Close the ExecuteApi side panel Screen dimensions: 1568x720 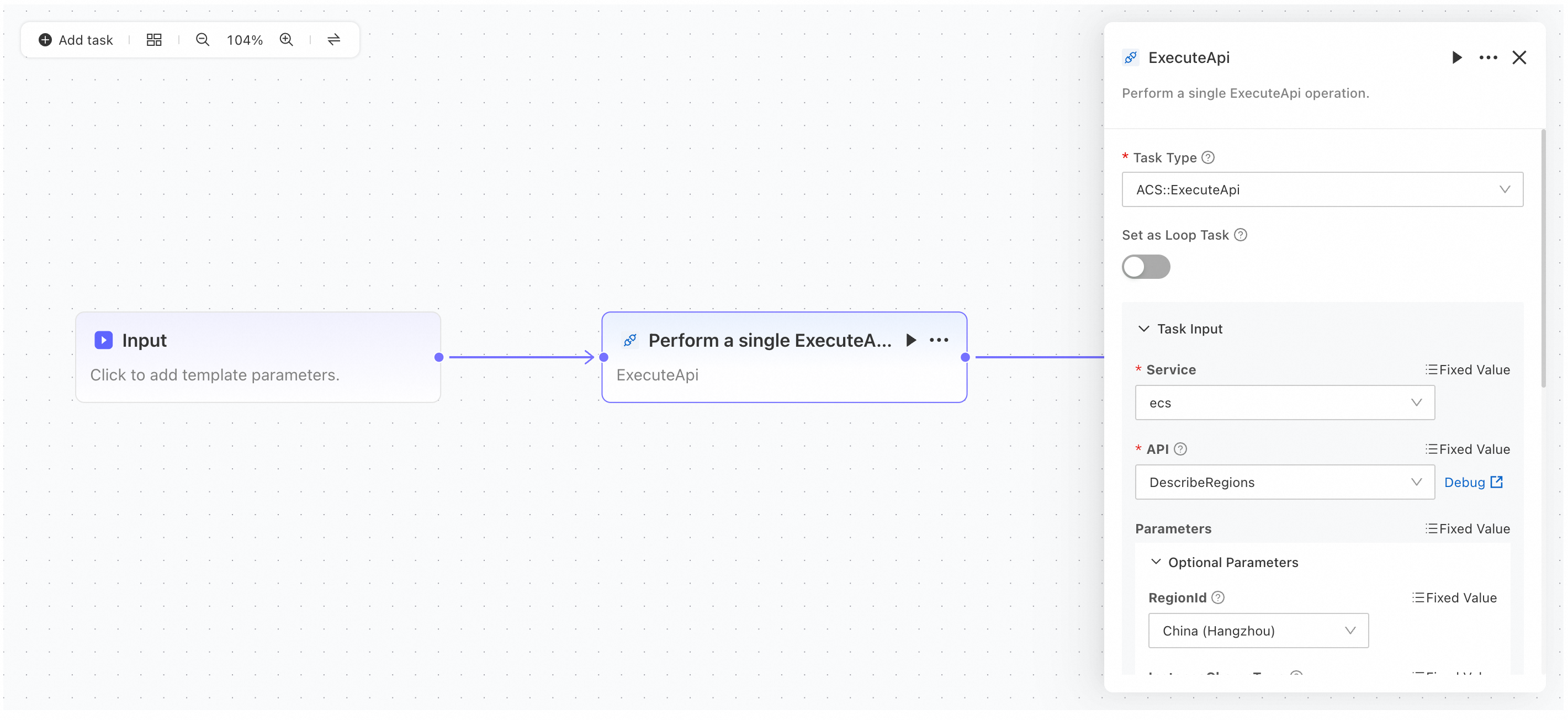tap(1519, 58)
